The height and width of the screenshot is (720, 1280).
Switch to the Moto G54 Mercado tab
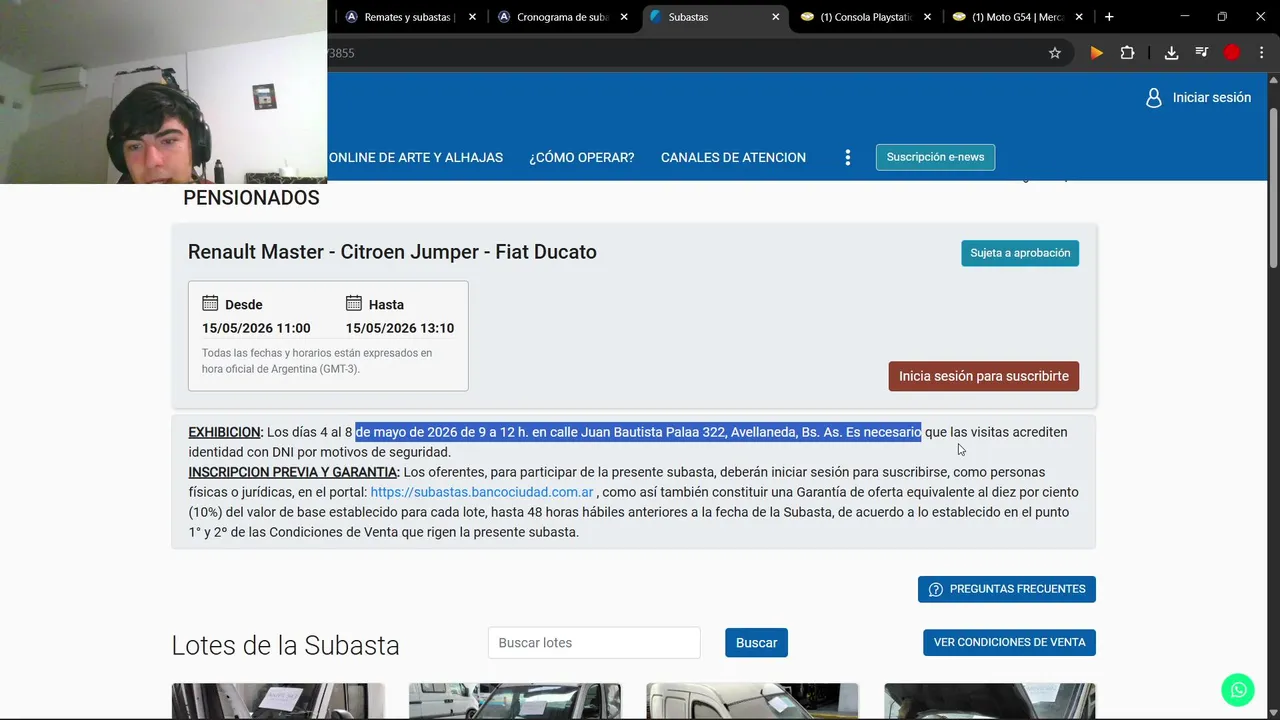1018,17
